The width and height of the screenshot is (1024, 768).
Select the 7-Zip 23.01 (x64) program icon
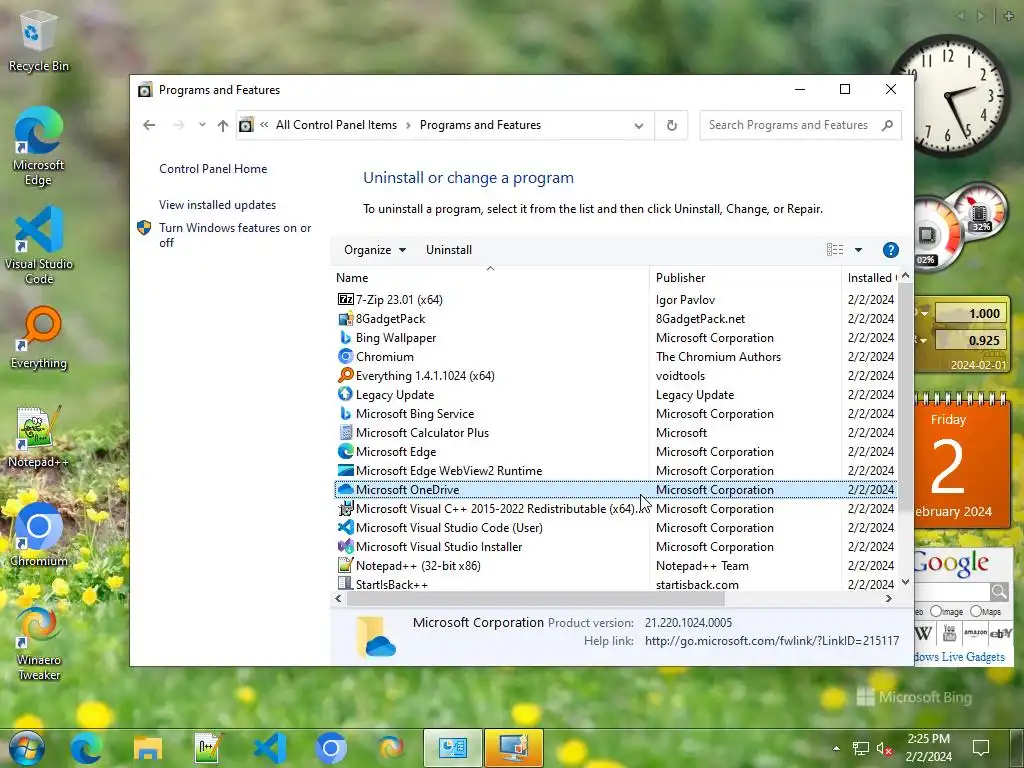(x=345, y=300)
